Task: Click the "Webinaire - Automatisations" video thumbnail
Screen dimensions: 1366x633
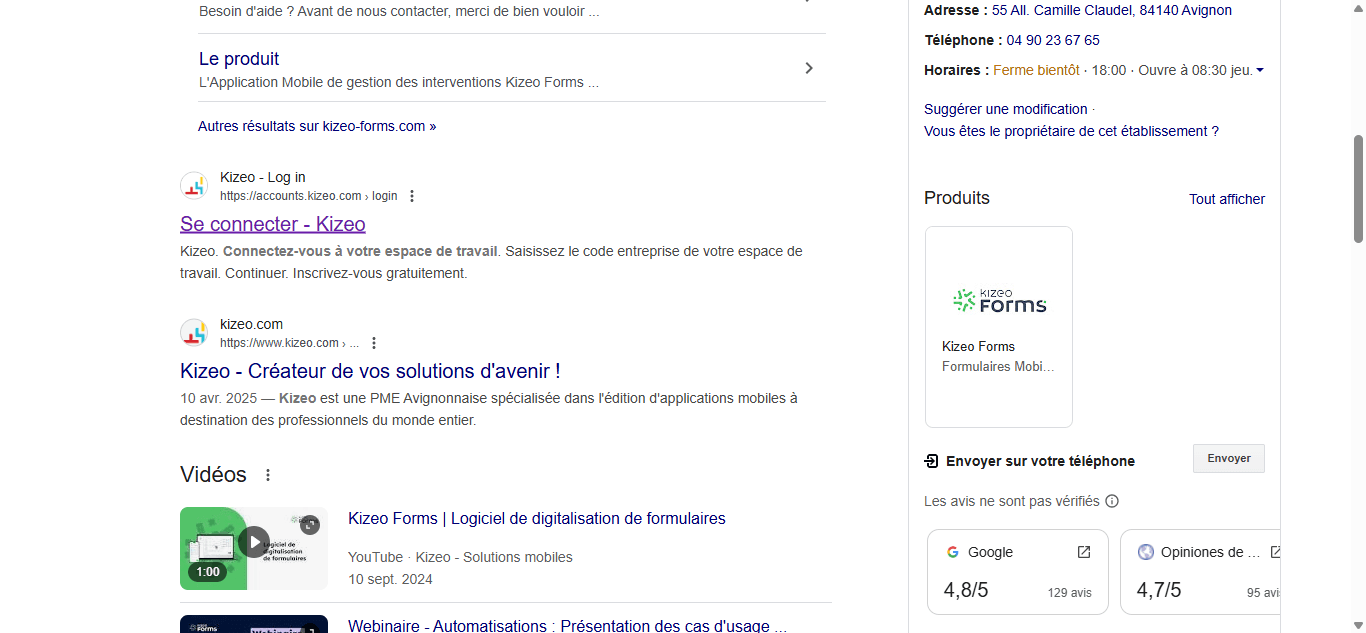Action: tap(254, 624)
